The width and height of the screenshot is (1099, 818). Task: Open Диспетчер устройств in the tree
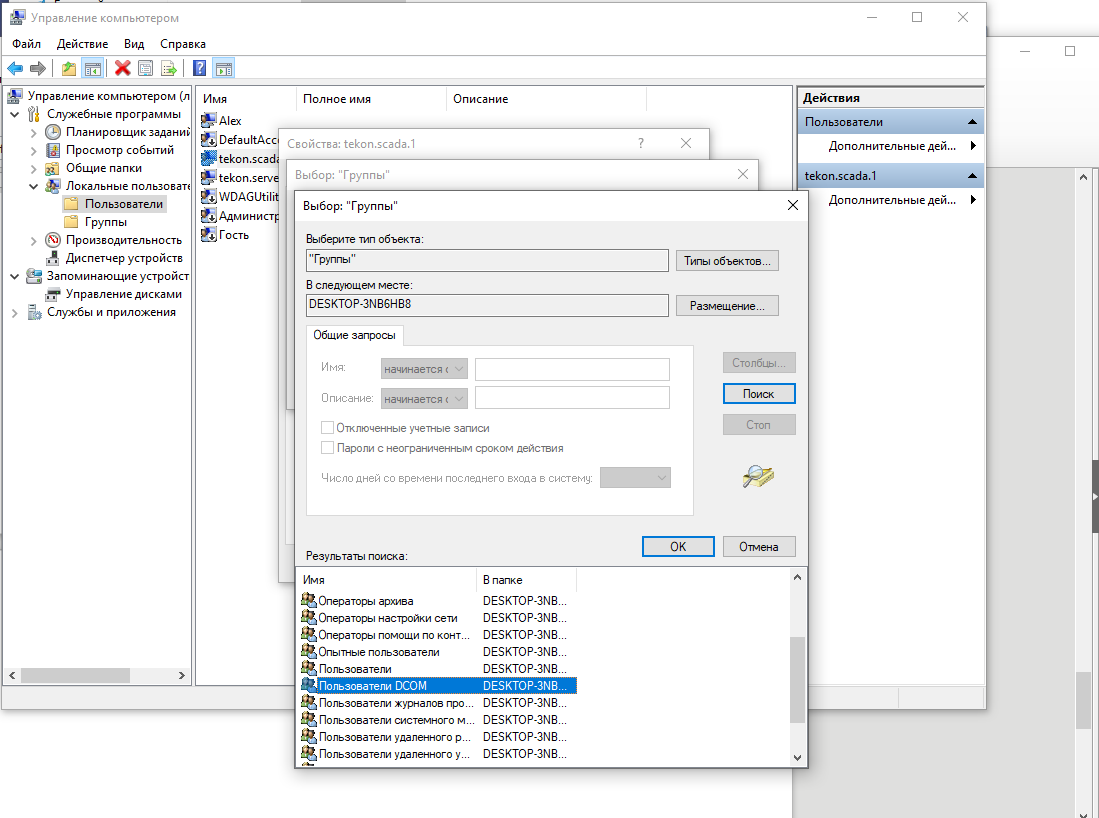pyautogui.click(x=123, y=258)
